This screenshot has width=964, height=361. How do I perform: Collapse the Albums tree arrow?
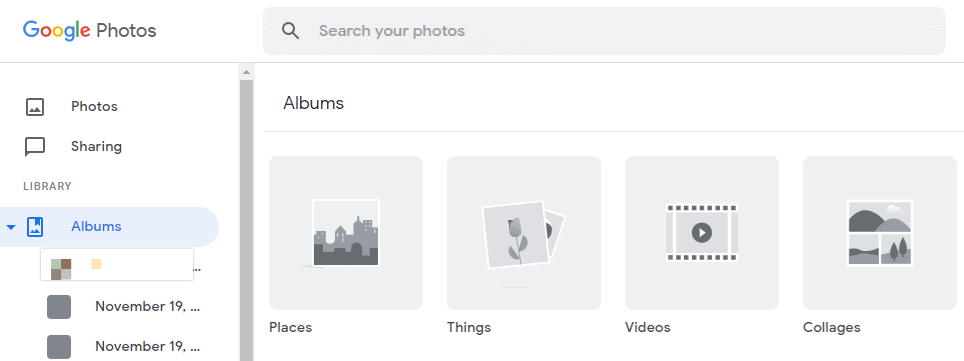(x=10, y=227)
